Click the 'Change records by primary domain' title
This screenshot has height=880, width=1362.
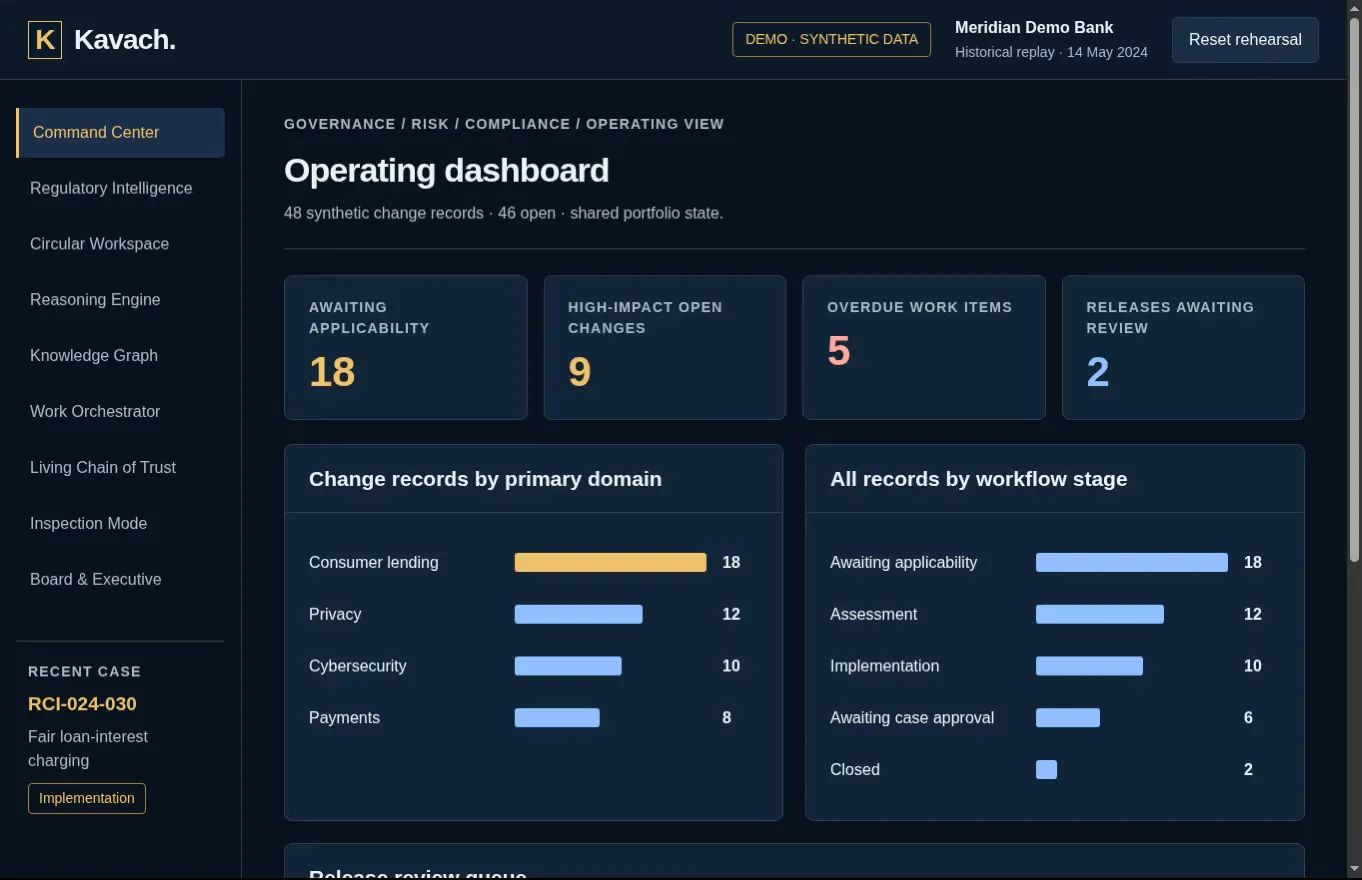[485, 479]
